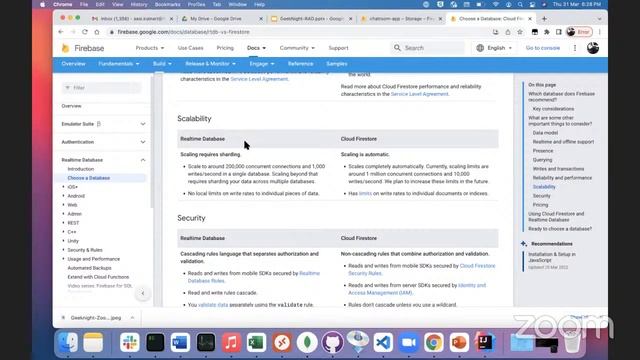This screenshot has width=640, height=360.
Task: Collapse the left sidebar with the arrow button
Action: pyautogui.click(x=142, y=293)
